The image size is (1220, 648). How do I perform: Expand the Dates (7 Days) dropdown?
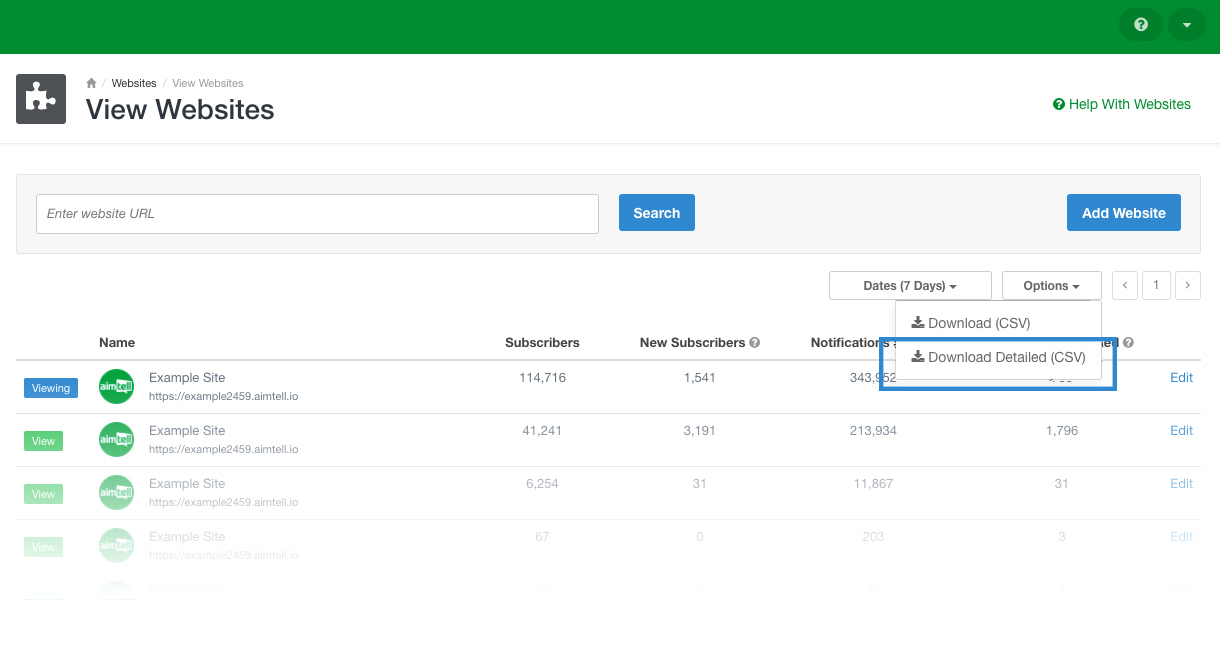point(909,286)
